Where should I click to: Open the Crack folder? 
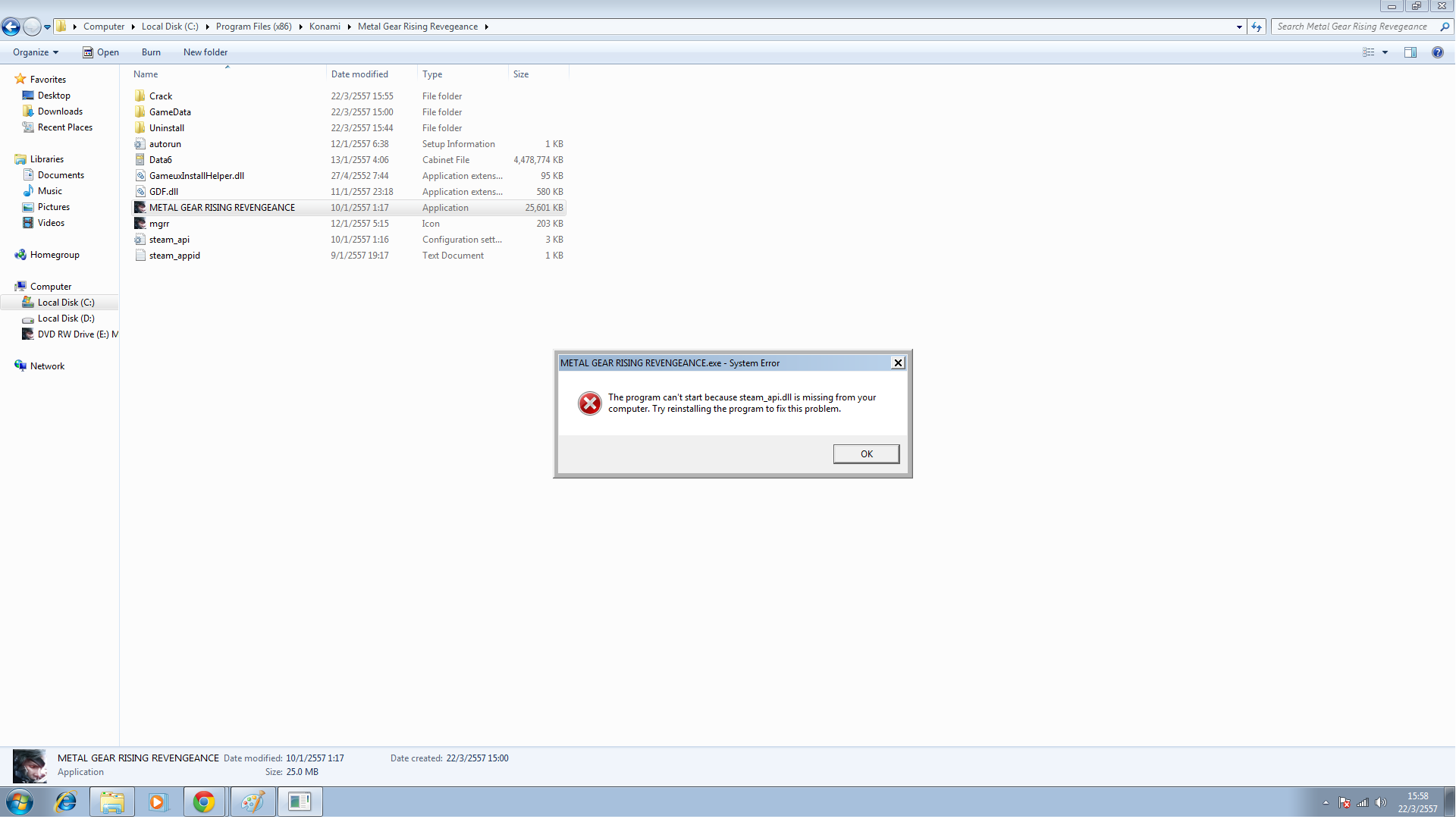coord(161,96)
